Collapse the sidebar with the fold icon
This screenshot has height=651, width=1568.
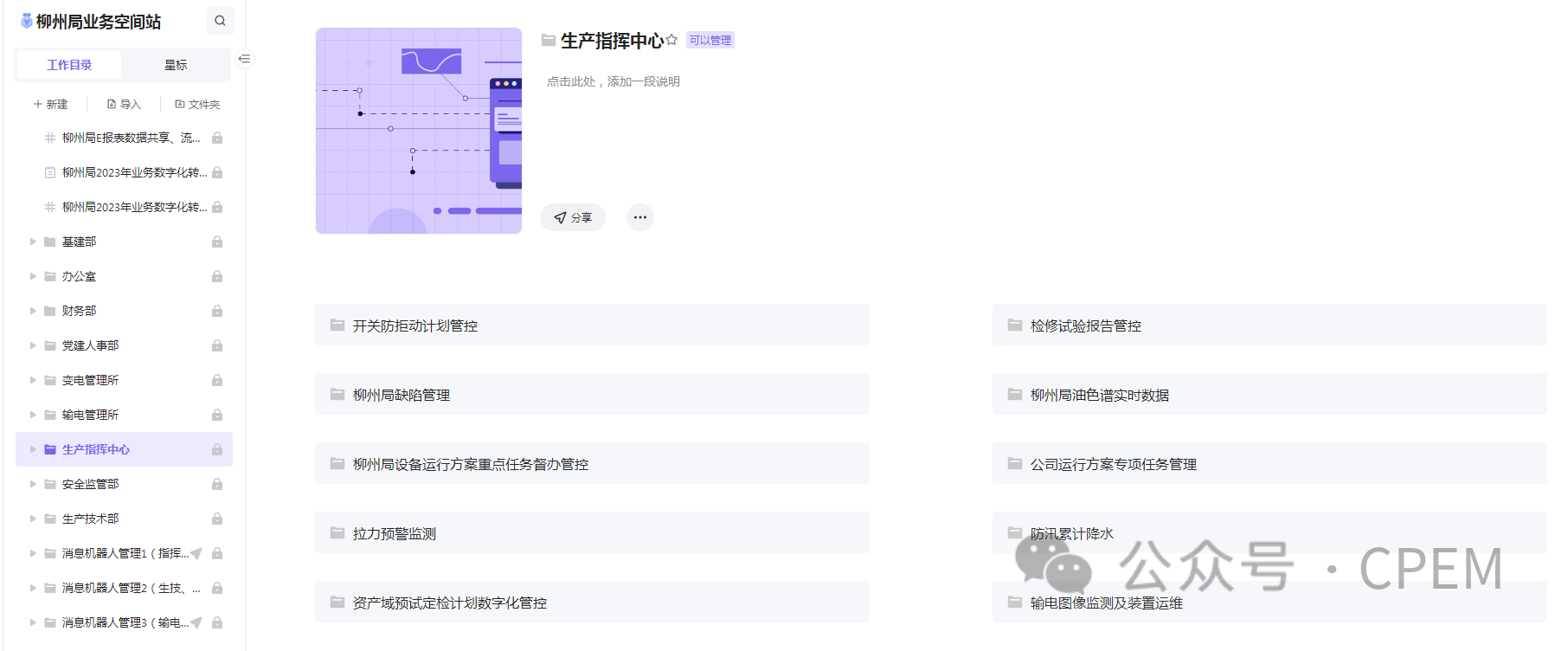click(245, 59)
